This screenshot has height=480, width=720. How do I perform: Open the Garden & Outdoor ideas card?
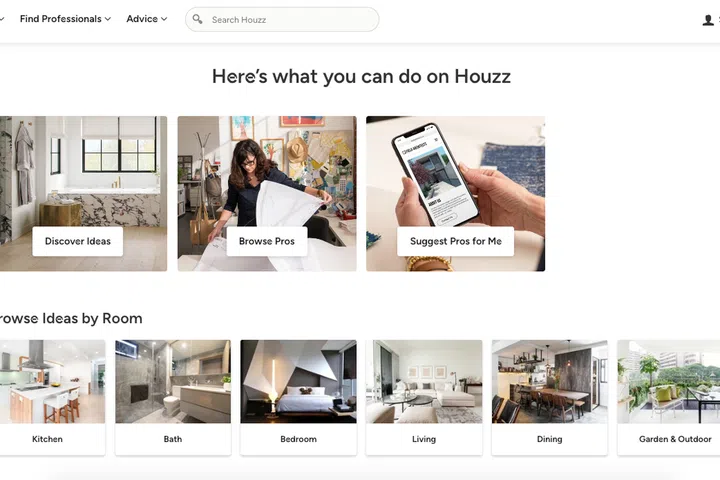coord(669,398)
